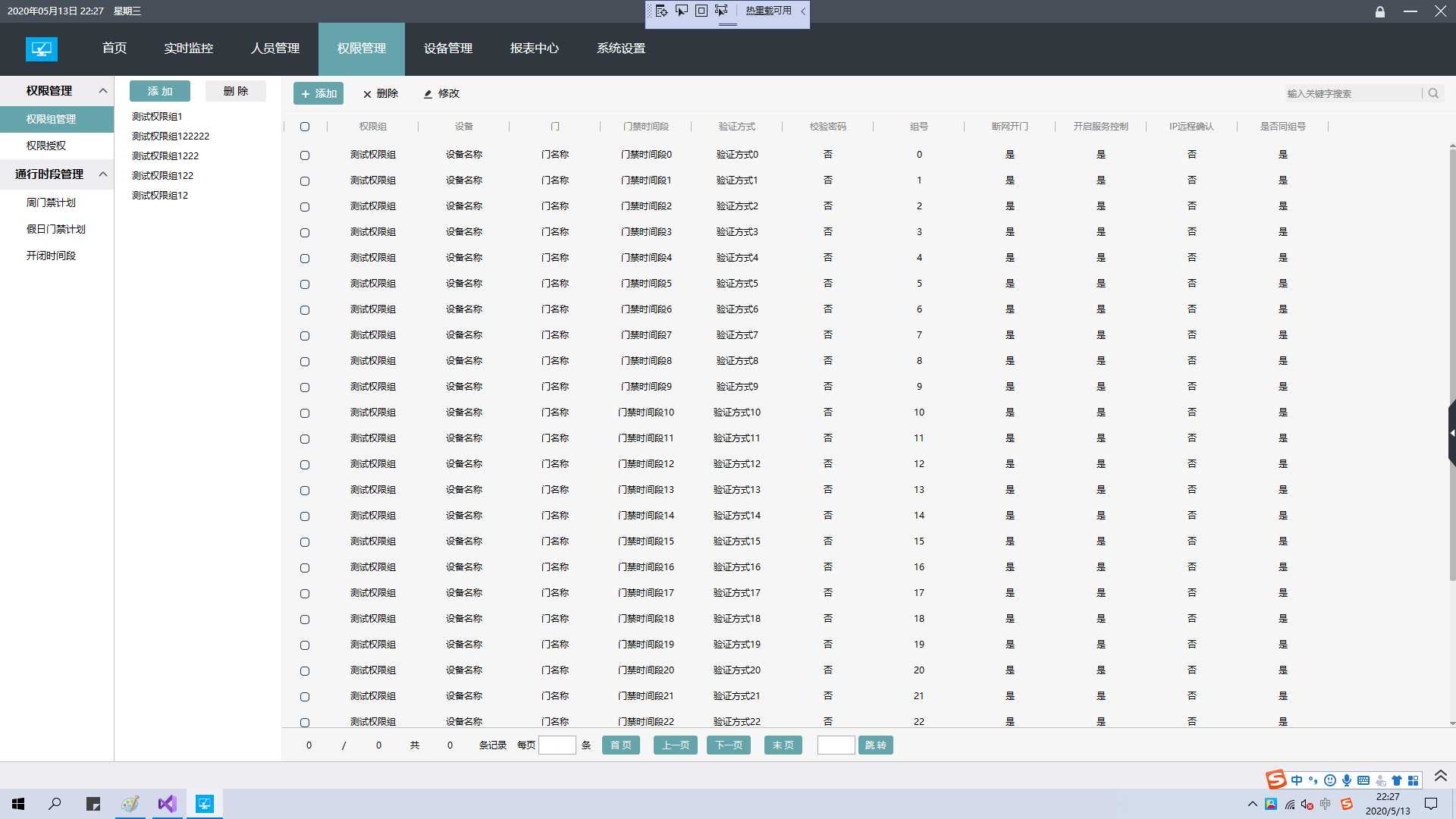Collapse the debug toolbar with the chevron
The height and width of the screenshot is (819, 1456).
click(803, 11)
